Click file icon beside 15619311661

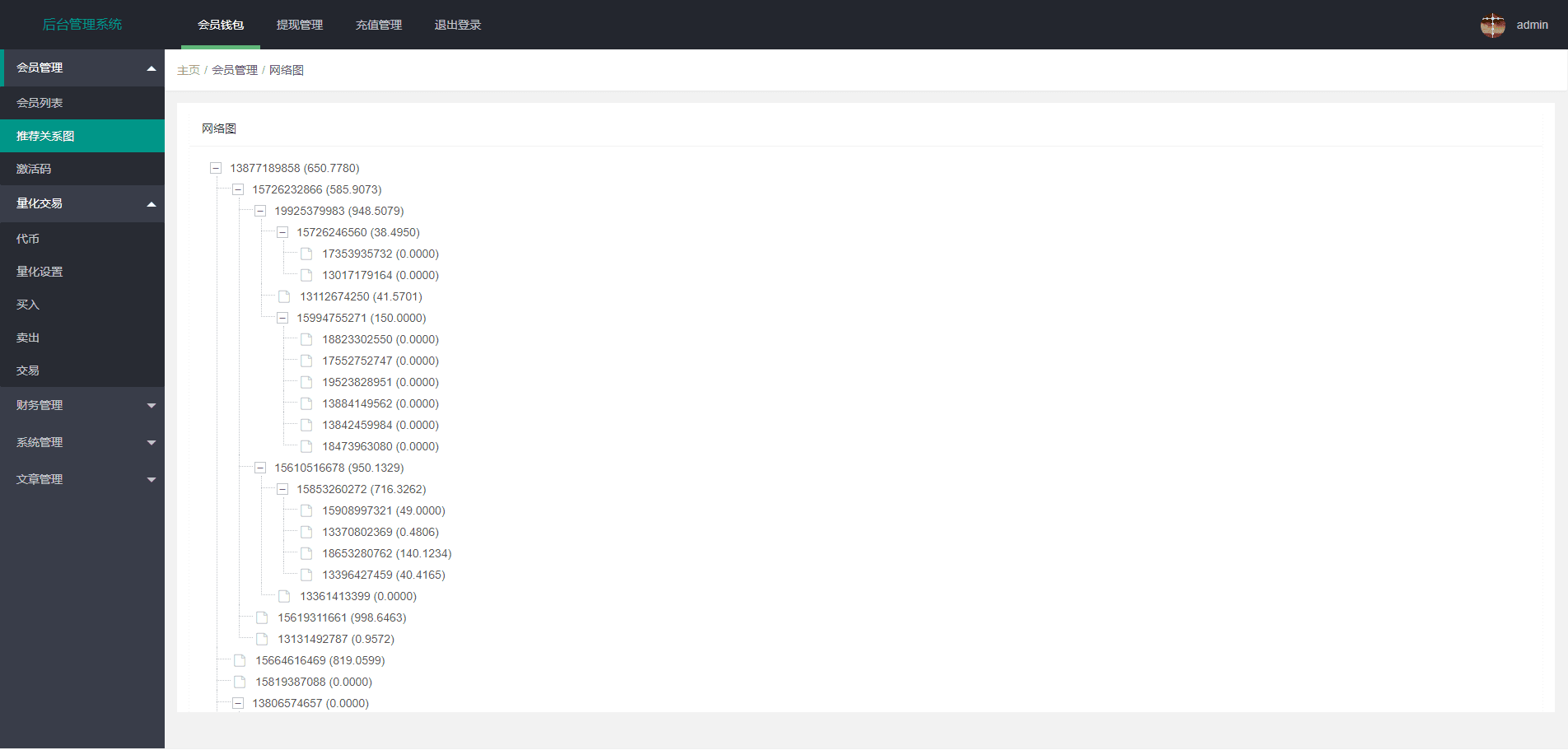pyautogui.click(x=262, y=617)
